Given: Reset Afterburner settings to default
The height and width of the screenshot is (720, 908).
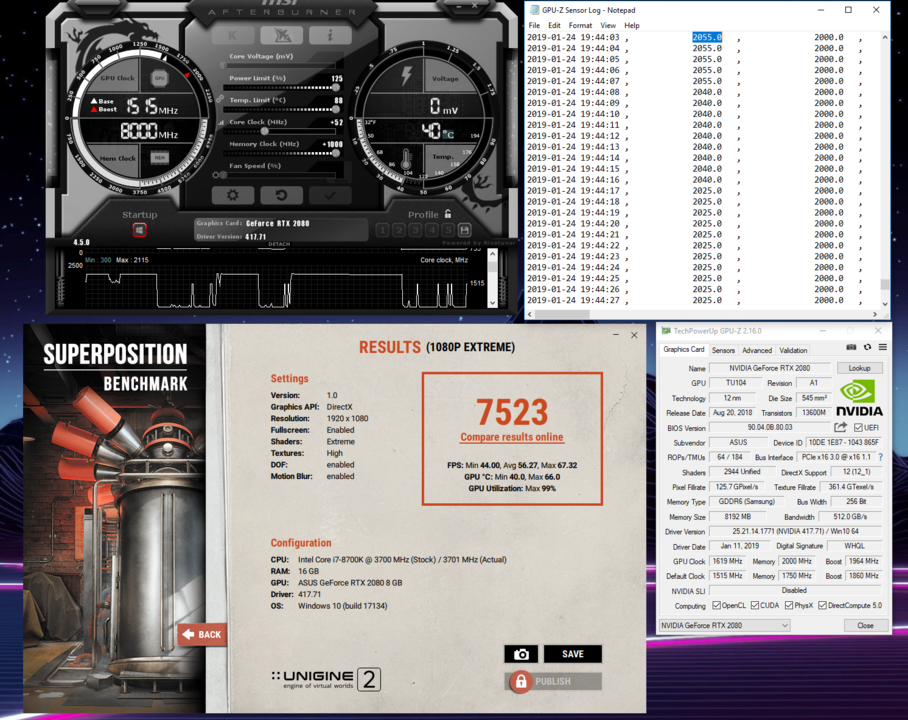Looking at the screenshot, I should coord(281,195).
